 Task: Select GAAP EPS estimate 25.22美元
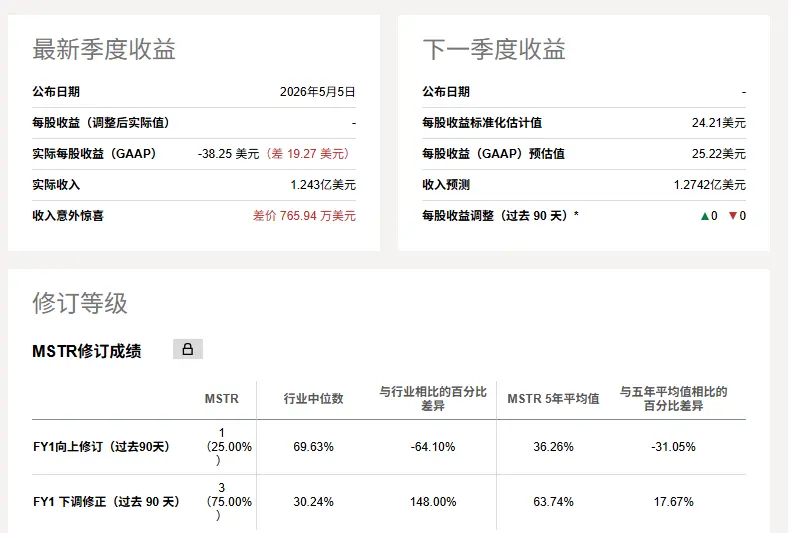[718, 154]
